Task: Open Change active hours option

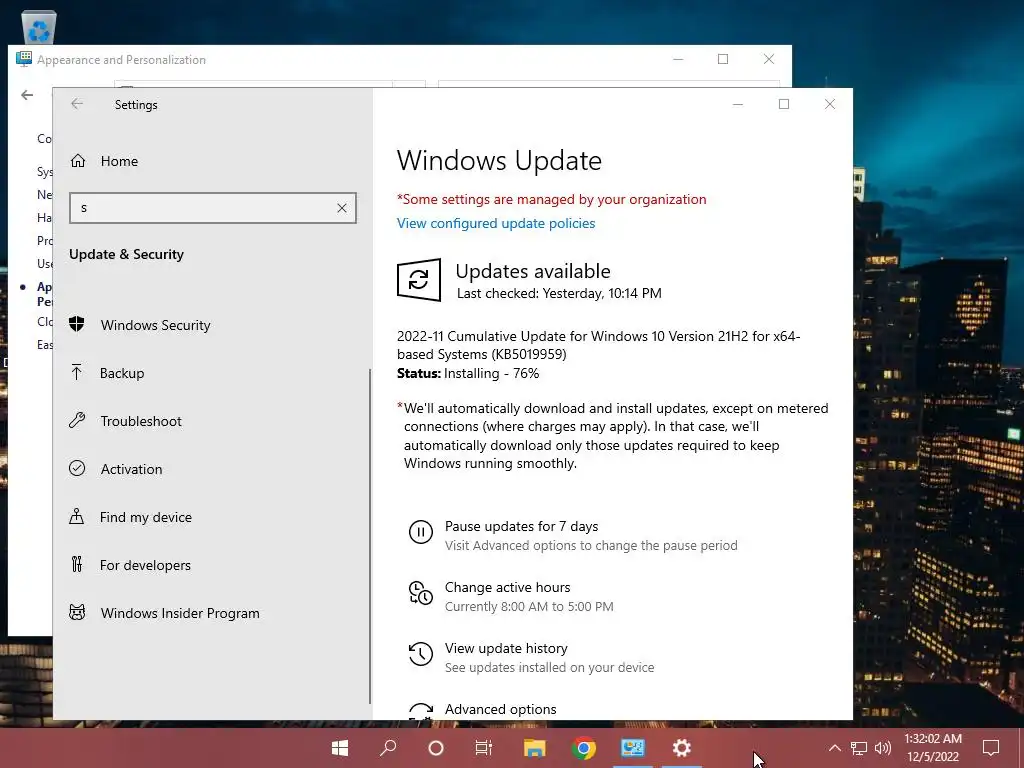Action: point(507,587)
